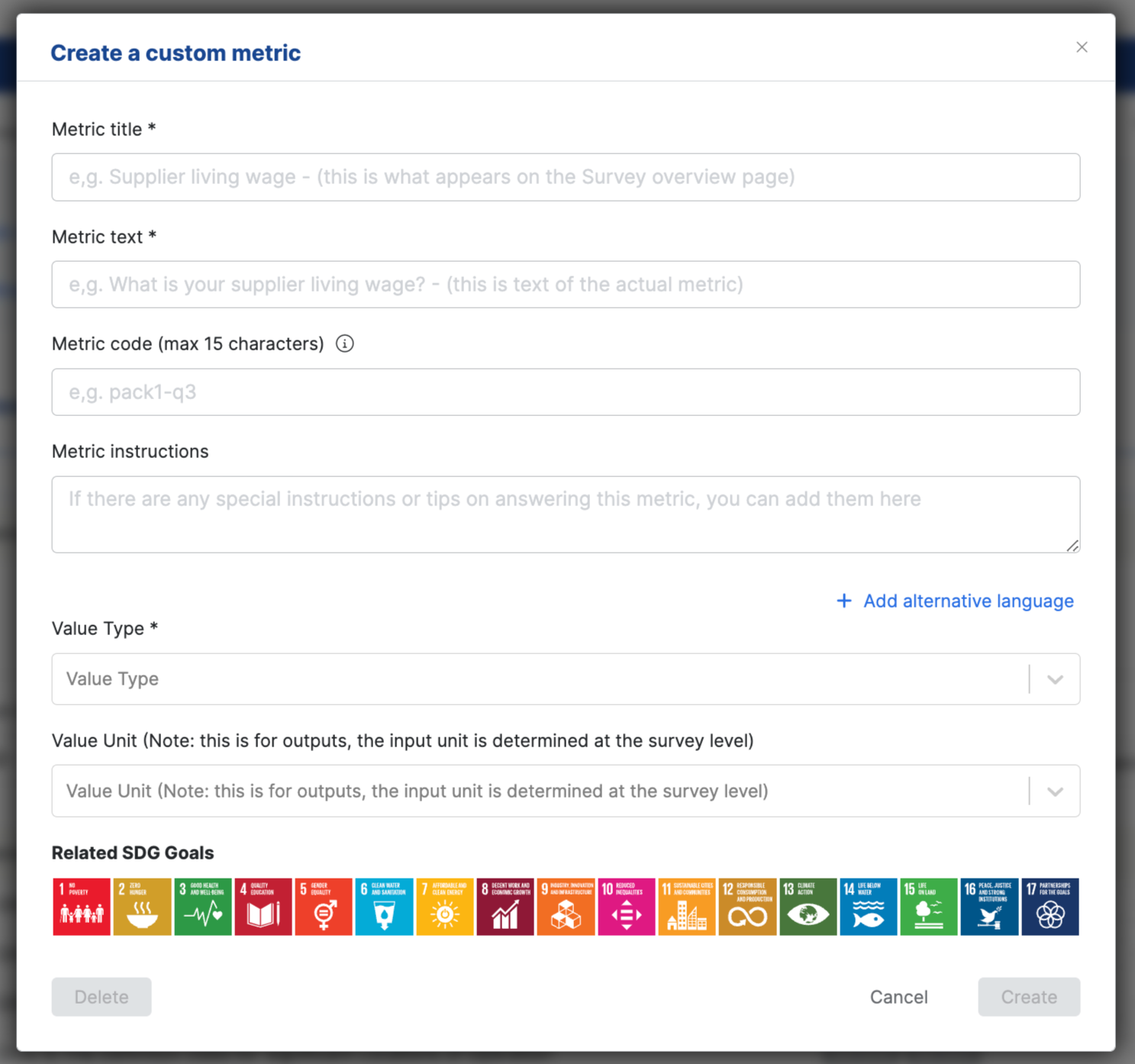This screenshot has width=1135, height=1064.
Task: Toggle the SDG 2 Zero Hunger goal
Action: tap(142, 906)
